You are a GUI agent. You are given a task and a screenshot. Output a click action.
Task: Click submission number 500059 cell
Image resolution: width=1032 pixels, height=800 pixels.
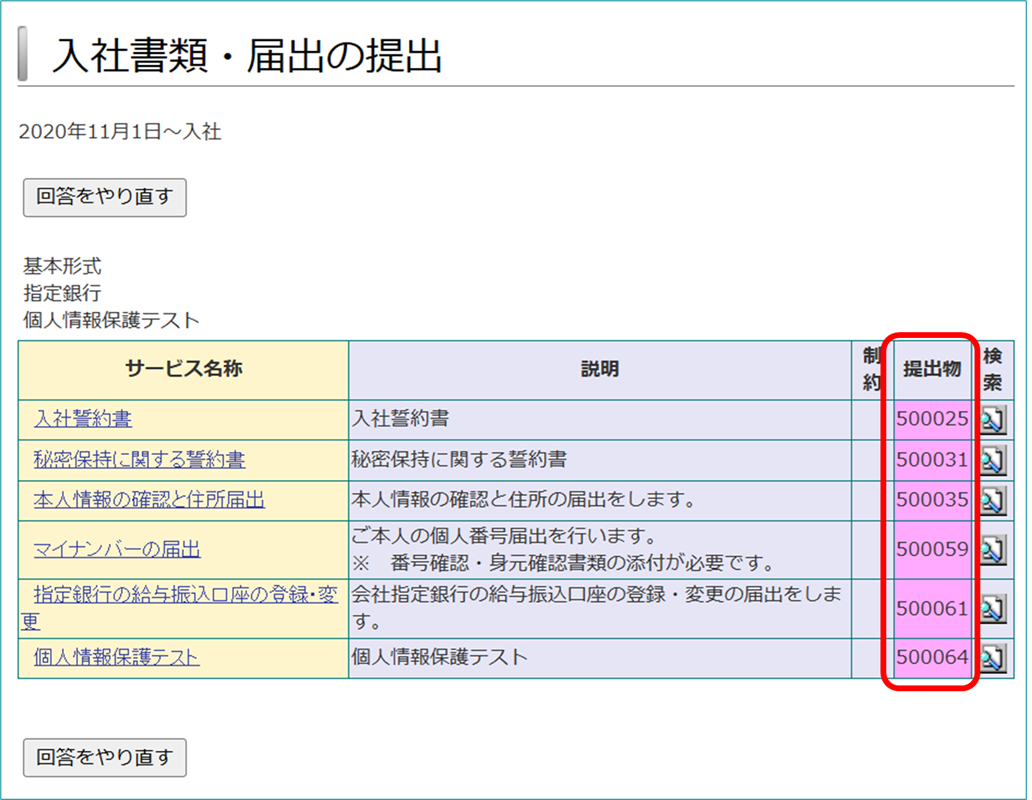pos(932,549)
